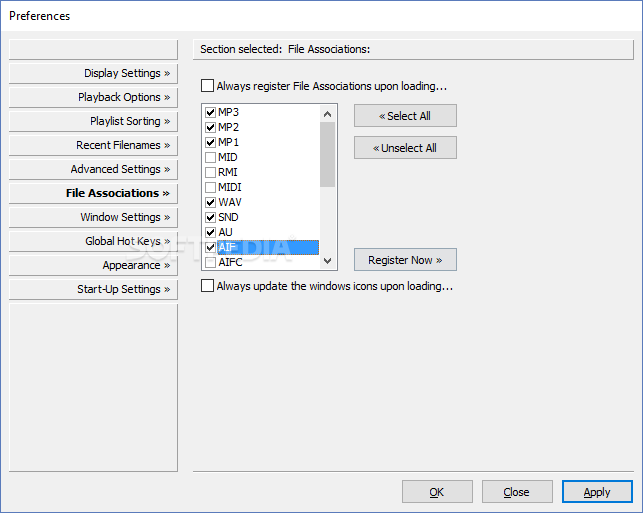Switch to Advanced Settings section

point(93,169)
